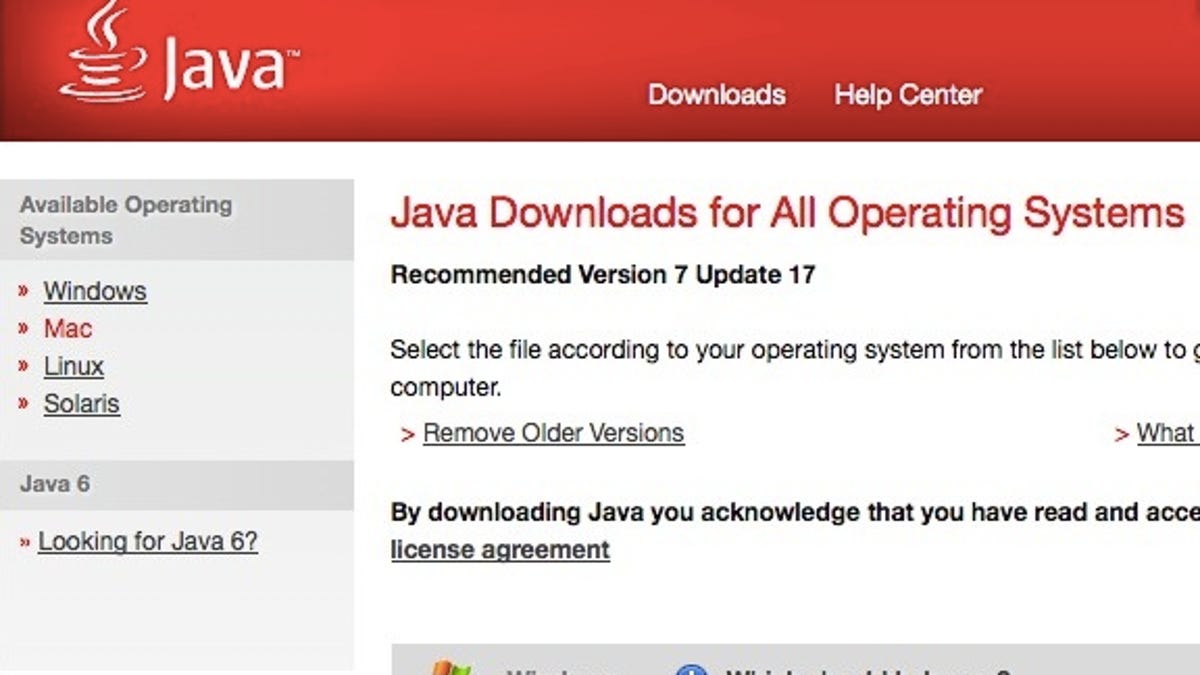The height and width of the screenshot is (675, 1200).
Task: Select the Mac link in the sidebar
Action: point(68,329)
